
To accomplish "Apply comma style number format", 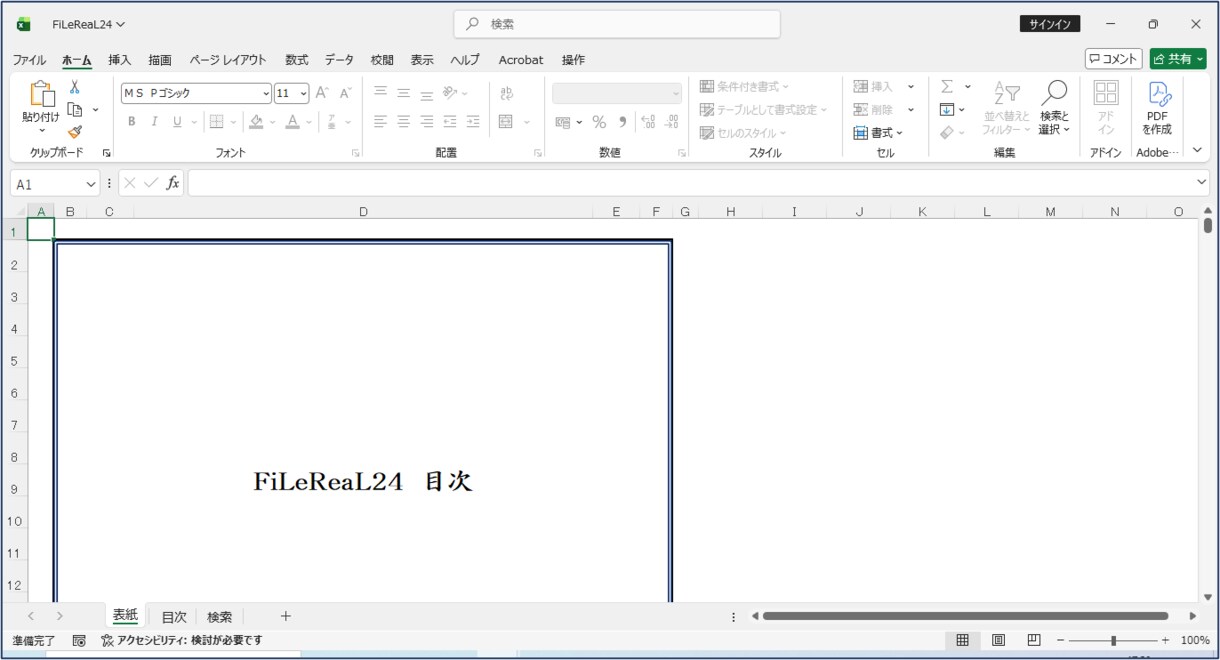I will click(622, 122).
